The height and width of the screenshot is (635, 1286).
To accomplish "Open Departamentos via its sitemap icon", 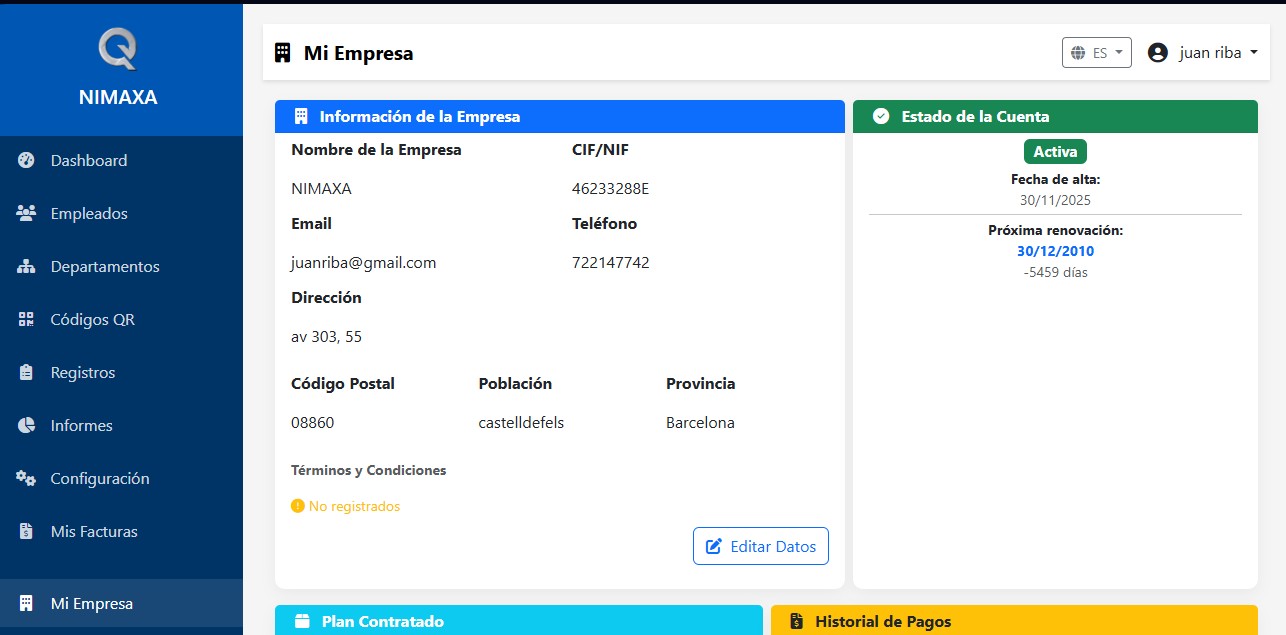I will click(x=27, y=266).
